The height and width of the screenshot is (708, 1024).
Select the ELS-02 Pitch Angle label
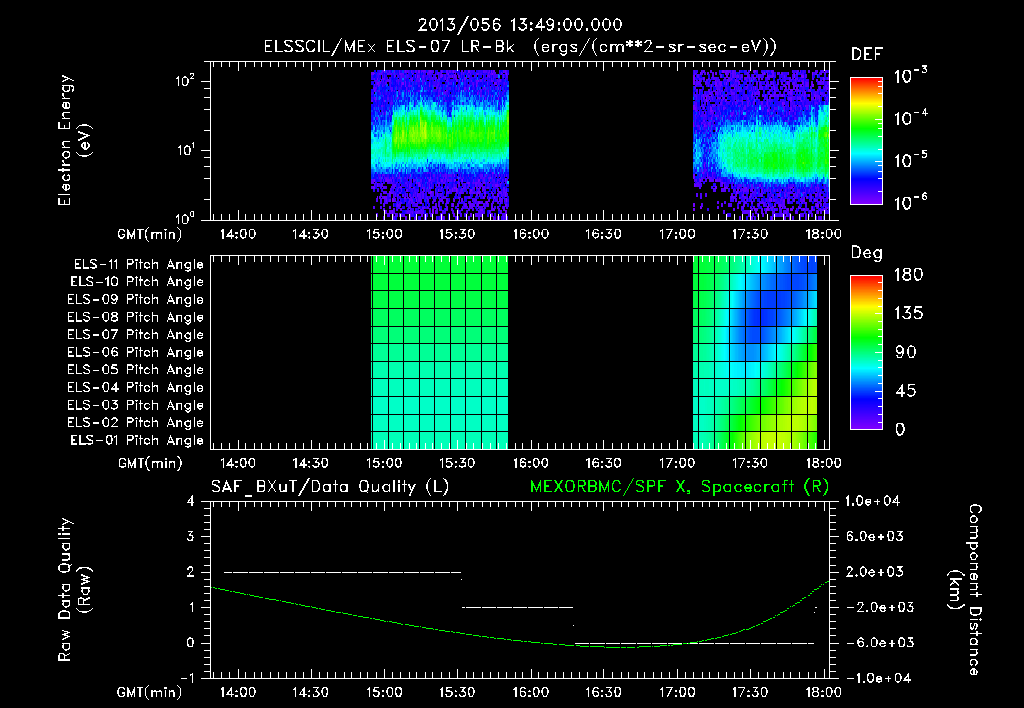point(135,423)
